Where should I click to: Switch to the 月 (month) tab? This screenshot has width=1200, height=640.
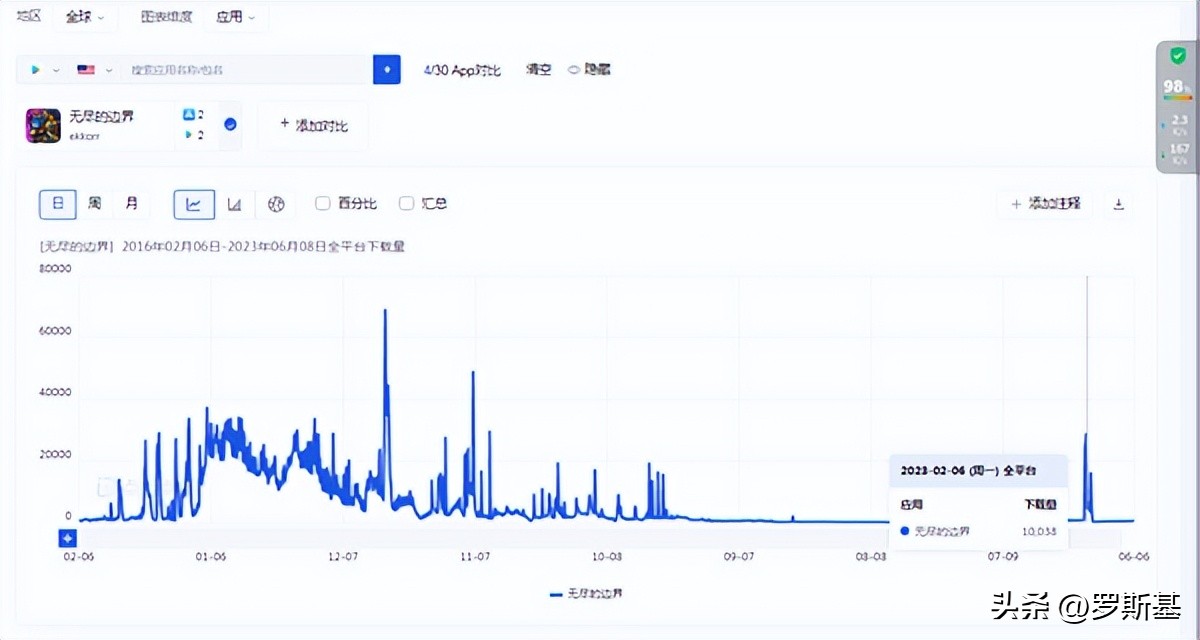pos(133,204)
